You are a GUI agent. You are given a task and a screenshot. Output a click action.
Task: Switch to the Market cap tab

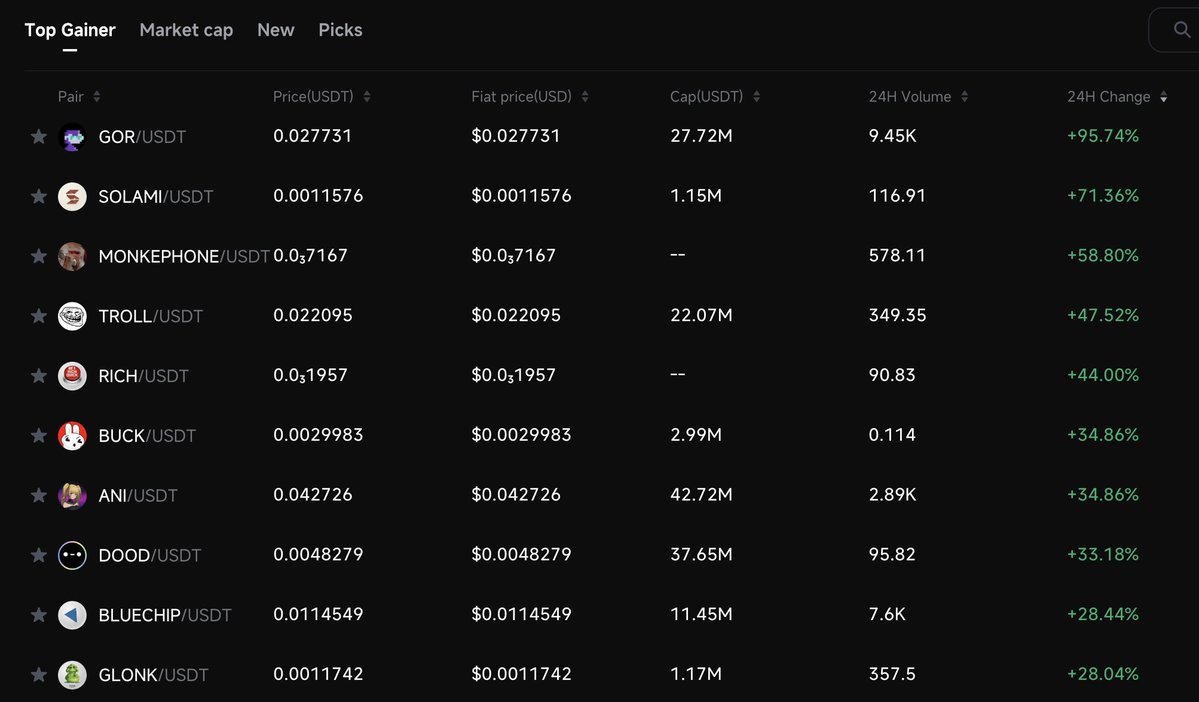[x=186, y=30]
